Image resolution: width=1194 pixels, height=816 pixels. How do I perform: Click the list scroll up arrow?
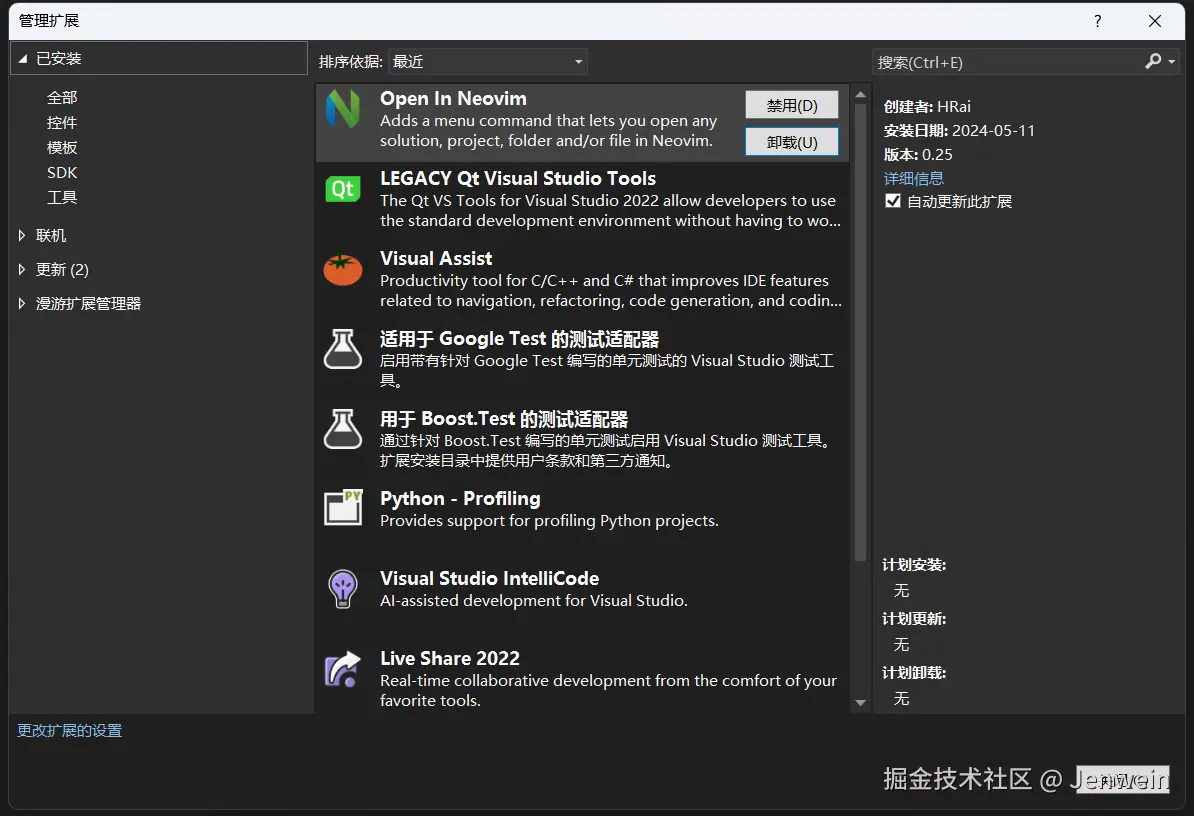pyautogui.click(x=860, y=95)
